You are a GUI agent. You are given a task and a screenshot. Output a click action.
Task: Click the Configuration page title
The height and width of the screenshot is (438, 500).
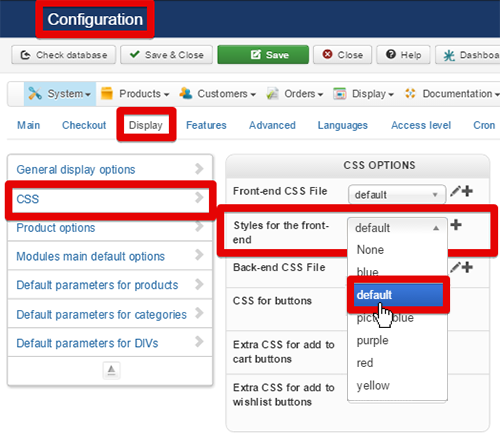95,19
